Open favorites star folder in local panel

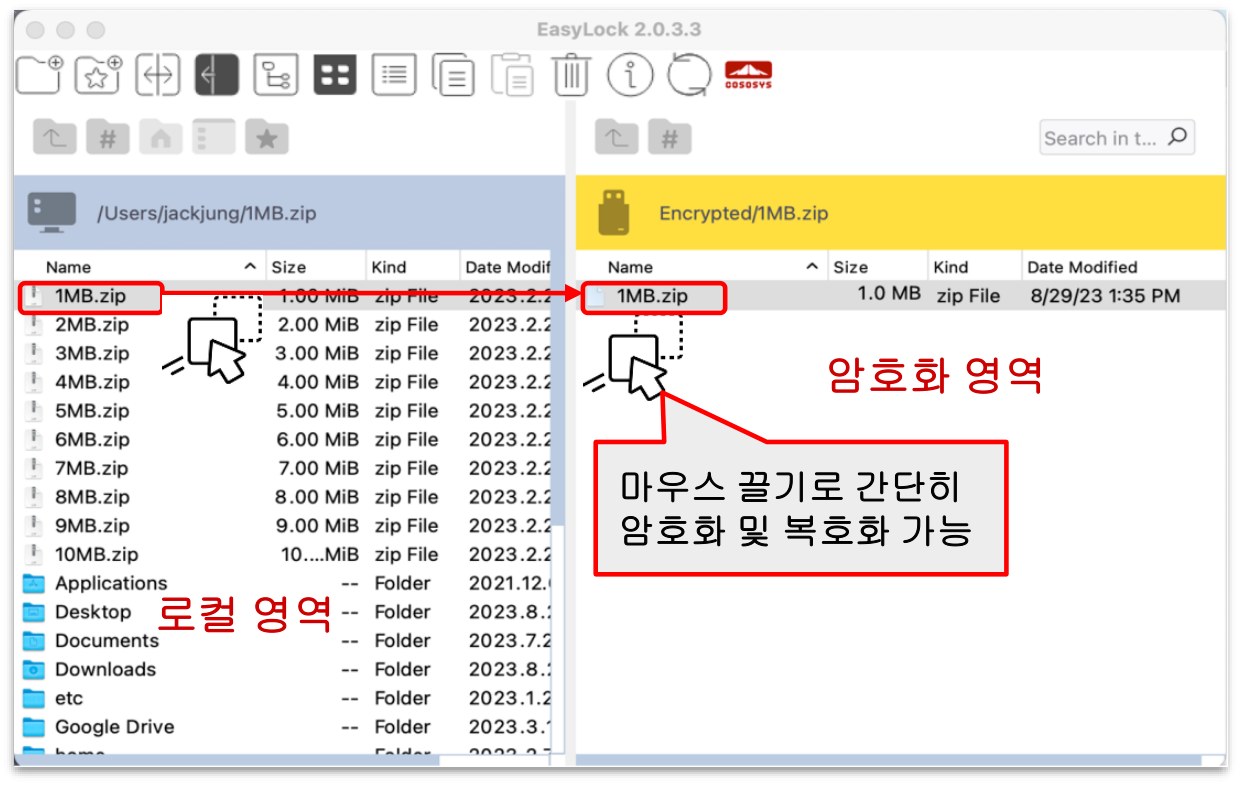point(267,138)
